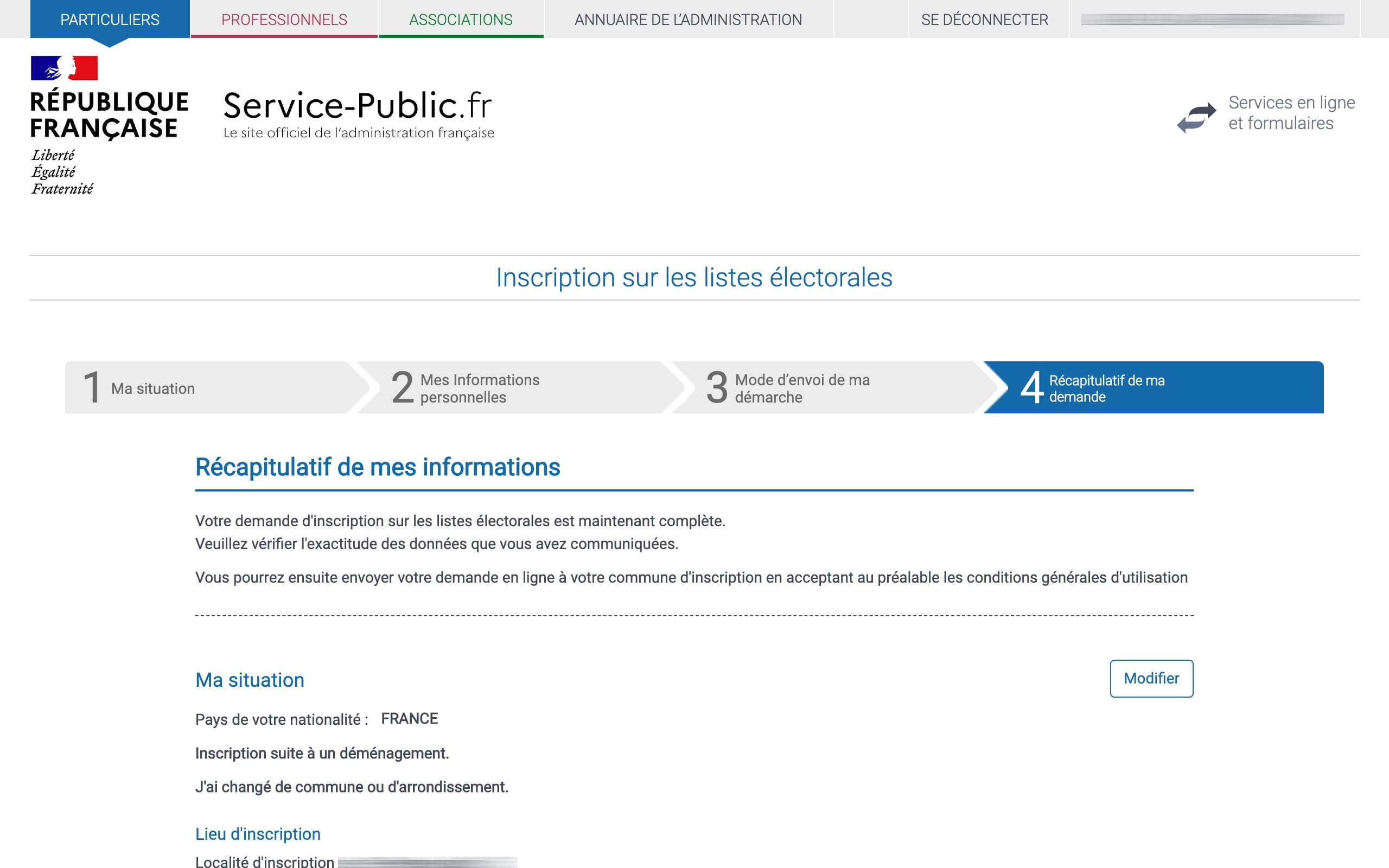Click the step 1 number icon

click(92, 387)
